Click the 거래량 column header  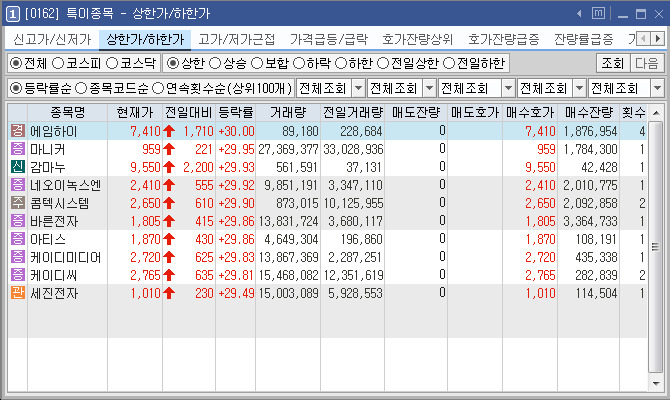288,112
